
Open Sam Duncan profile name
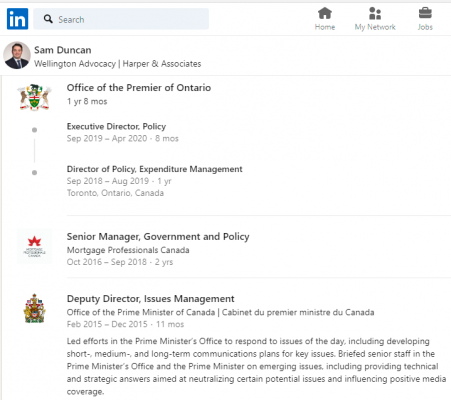63,50
